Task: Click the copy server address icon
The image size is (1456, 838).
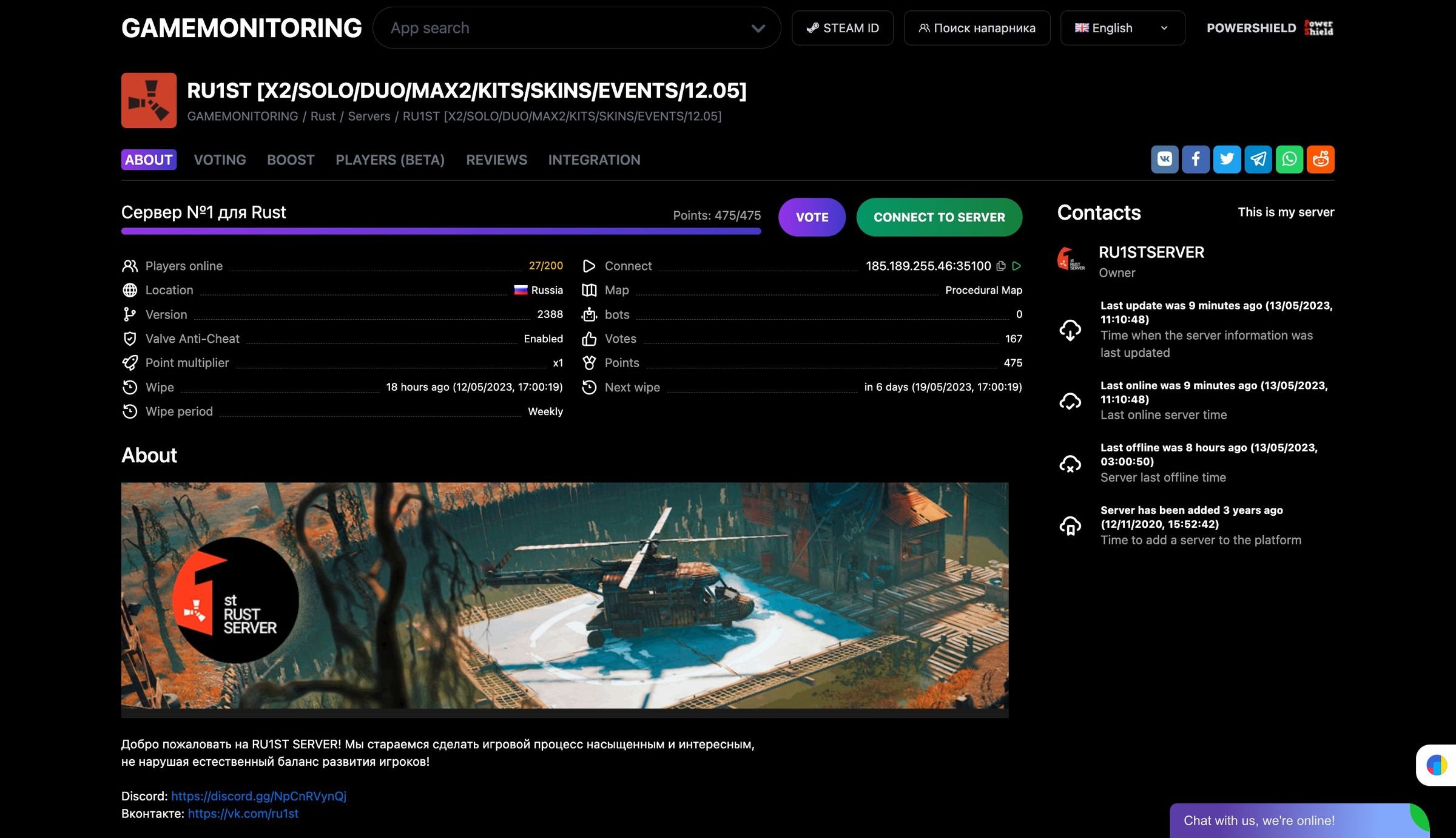Action: (x=1000, y=266)
